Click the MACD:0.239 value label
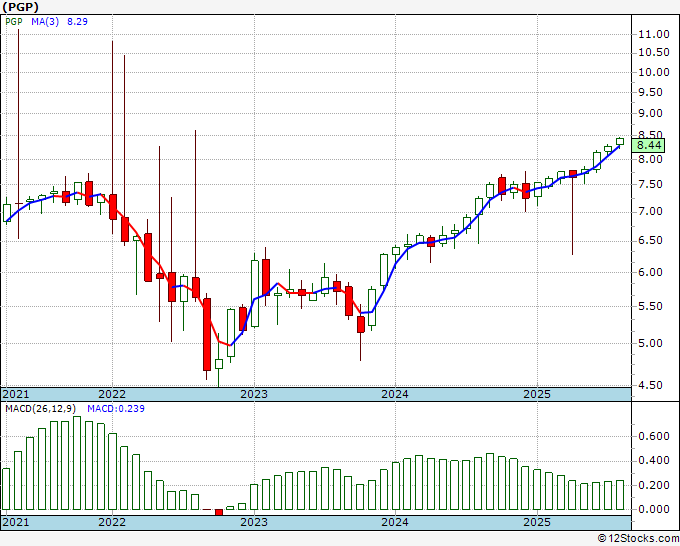The height and width of the screenshot is (546, 680). pos(116,409)
